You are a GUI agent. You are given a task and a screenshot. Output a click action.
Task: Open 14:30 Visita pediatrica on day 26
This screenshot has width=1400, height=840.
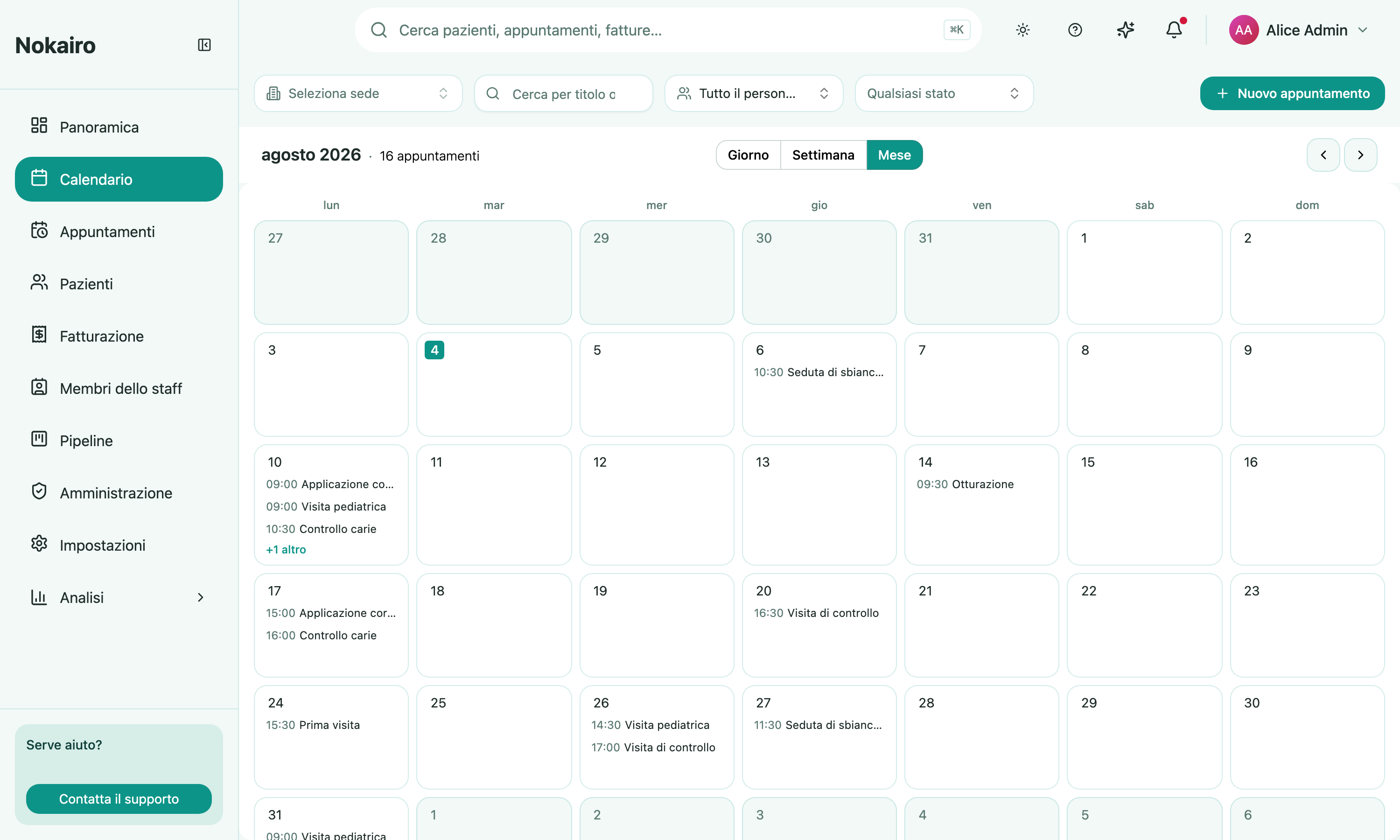click(x=650, y=725)
